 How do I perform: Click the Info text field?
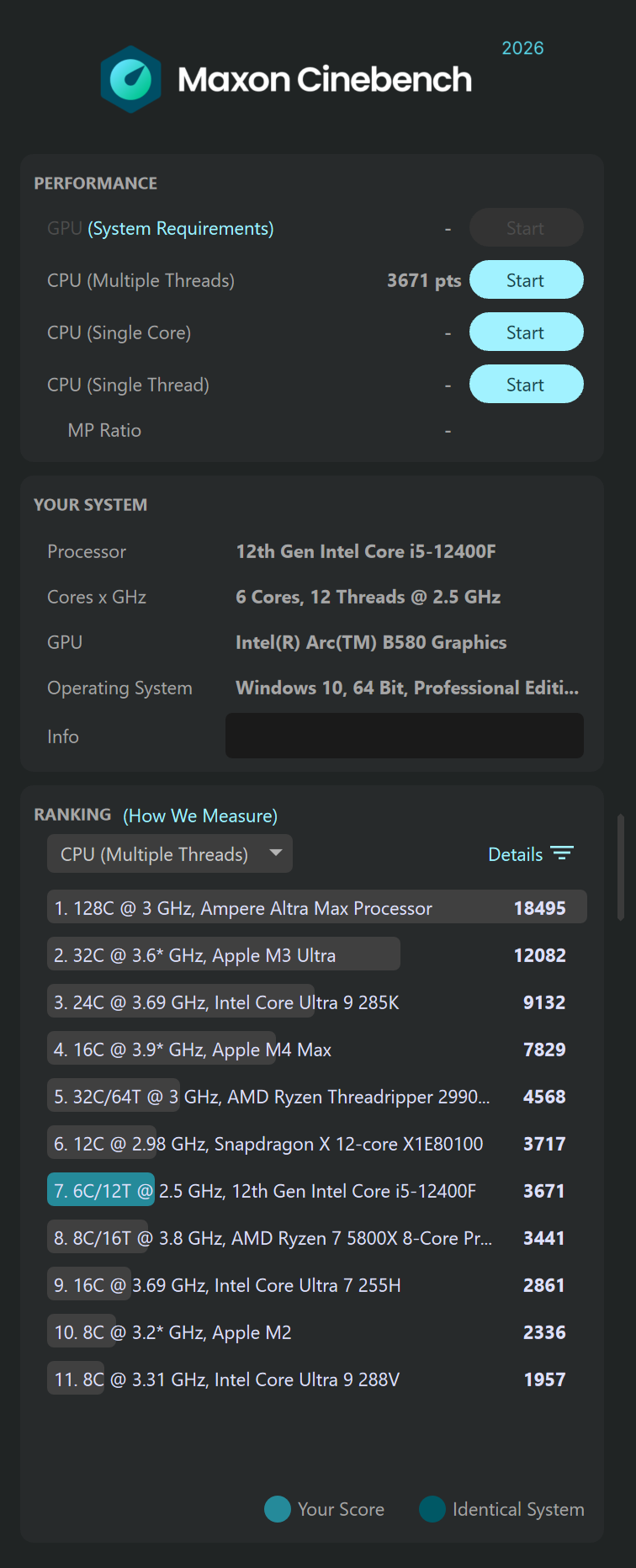tap(404, 736)
